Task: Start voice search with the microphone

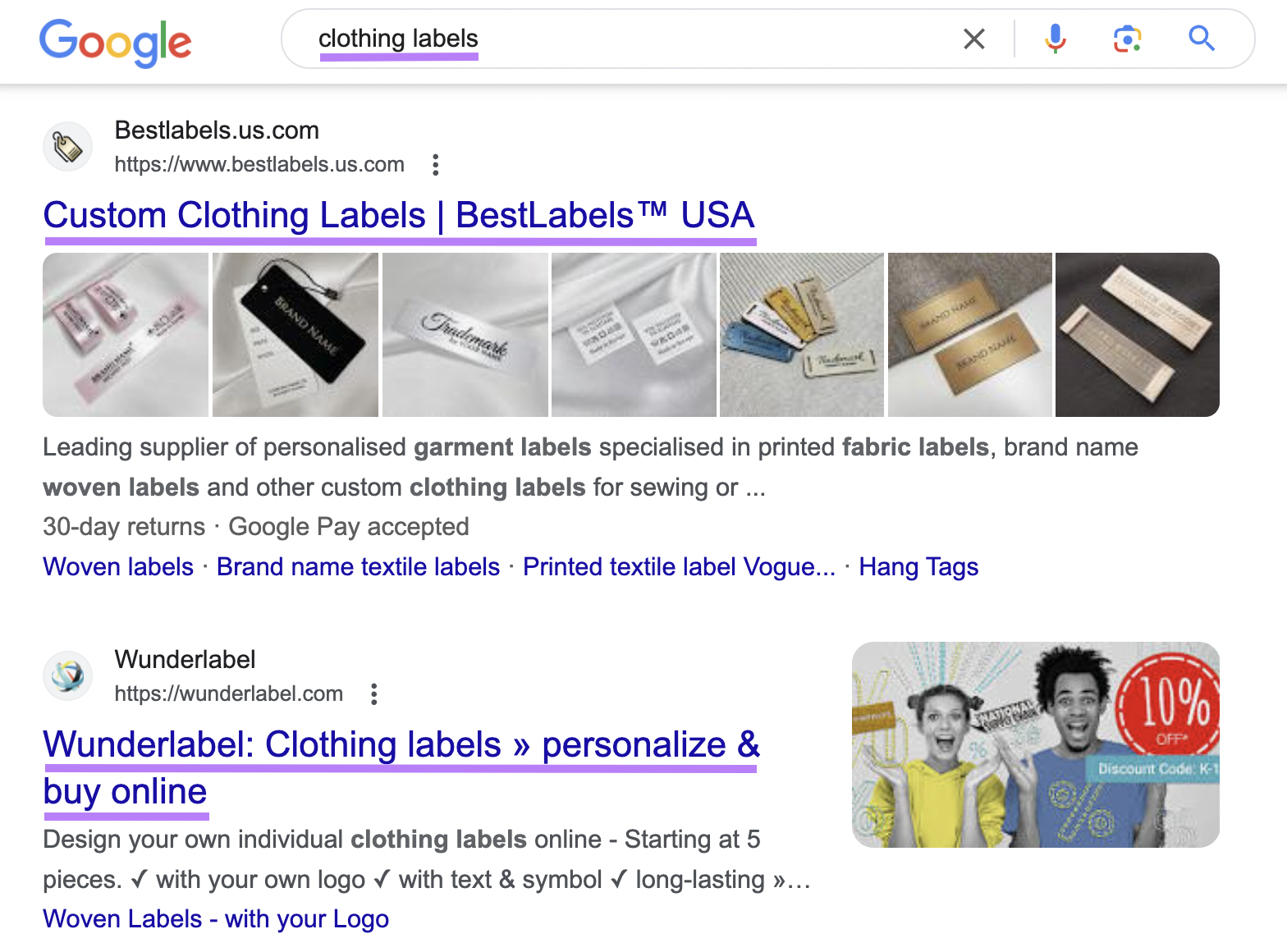Action: pyautogui.click(x=1056, y=39)
